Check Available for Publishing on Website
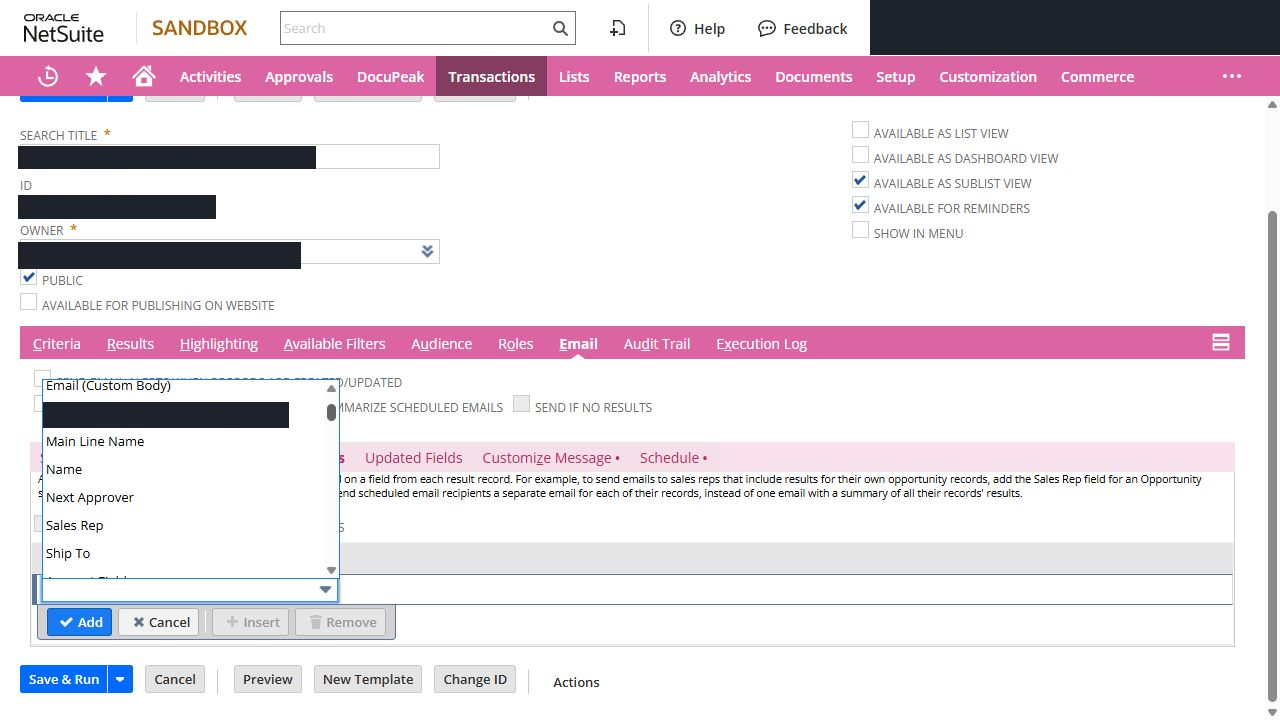1280x720 pixels. [28, 302]
